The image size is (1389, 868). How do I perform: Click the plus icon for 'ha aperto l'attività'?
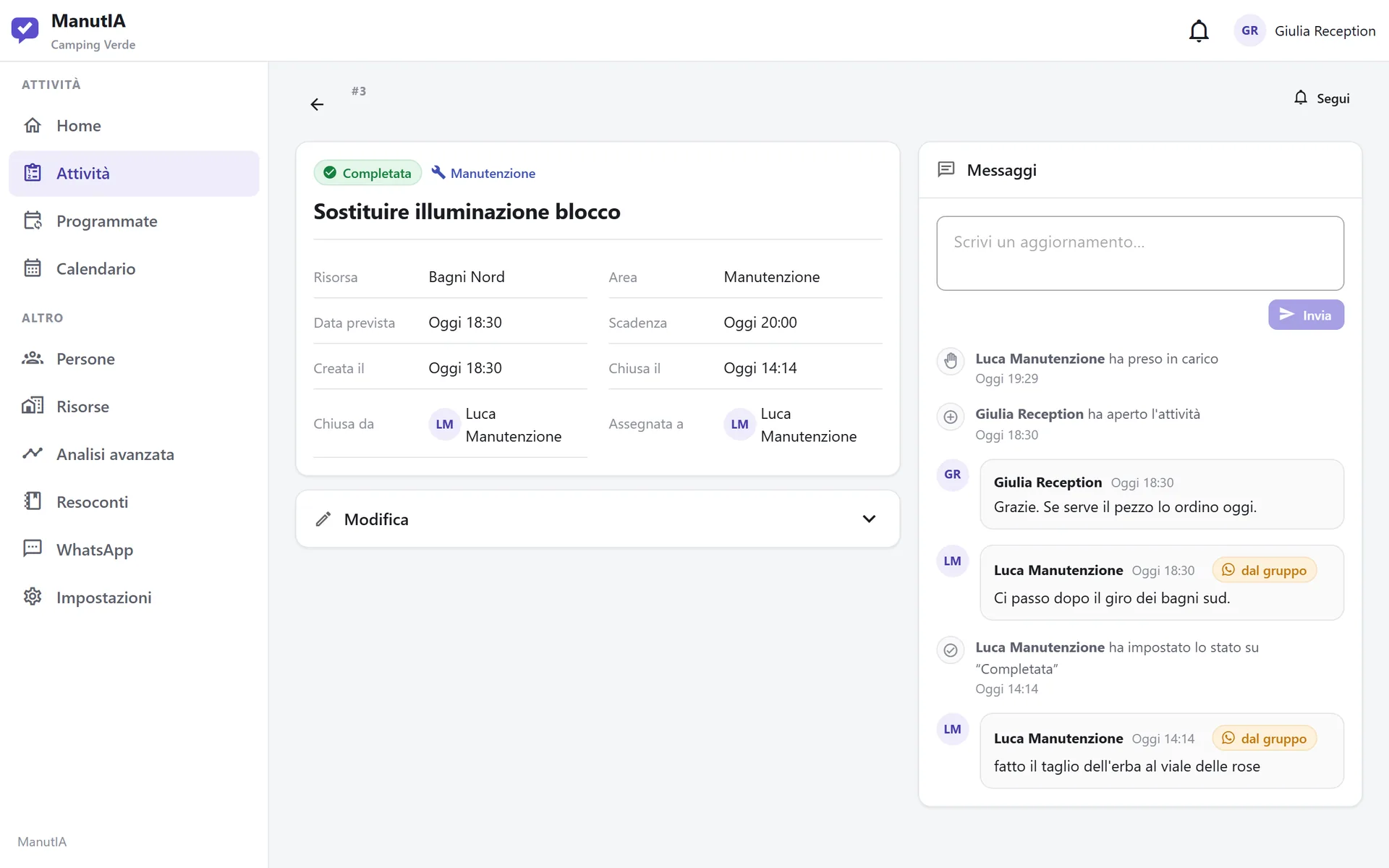[950, 417]
